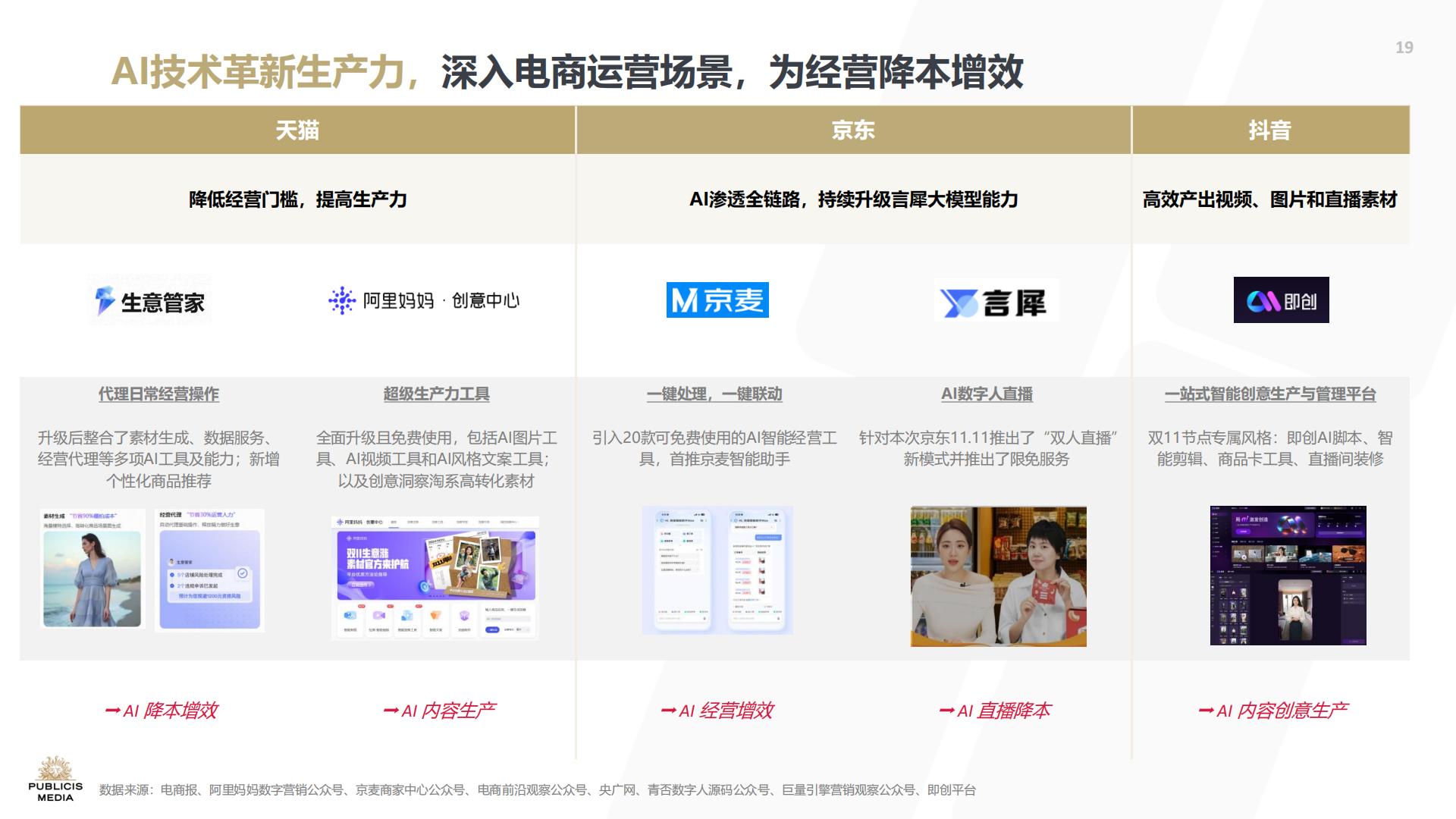Click the paragraph starting 升级后整合了素材生成
This screenshot has height=819, width=1456.
158,460
